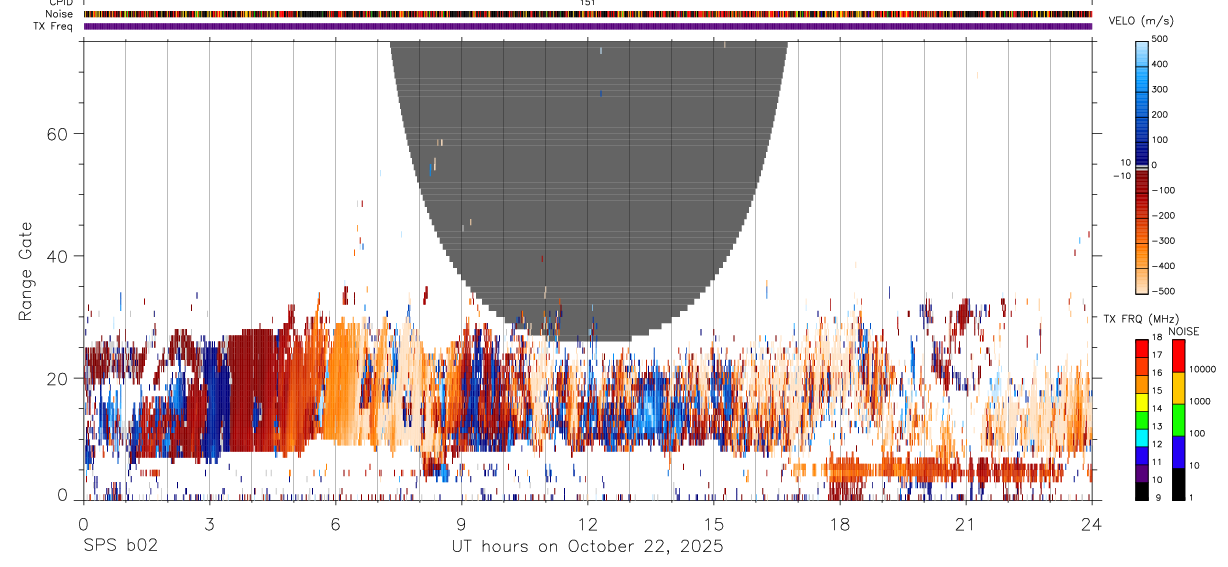Click the '15' tick on the UT hours axis

pyautogui.click(x=713, y=523)
